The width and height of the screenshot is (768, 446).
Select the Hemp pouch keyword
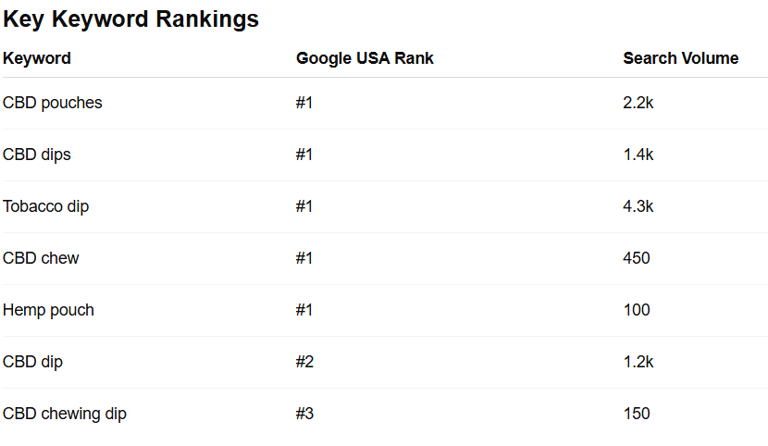48,311
